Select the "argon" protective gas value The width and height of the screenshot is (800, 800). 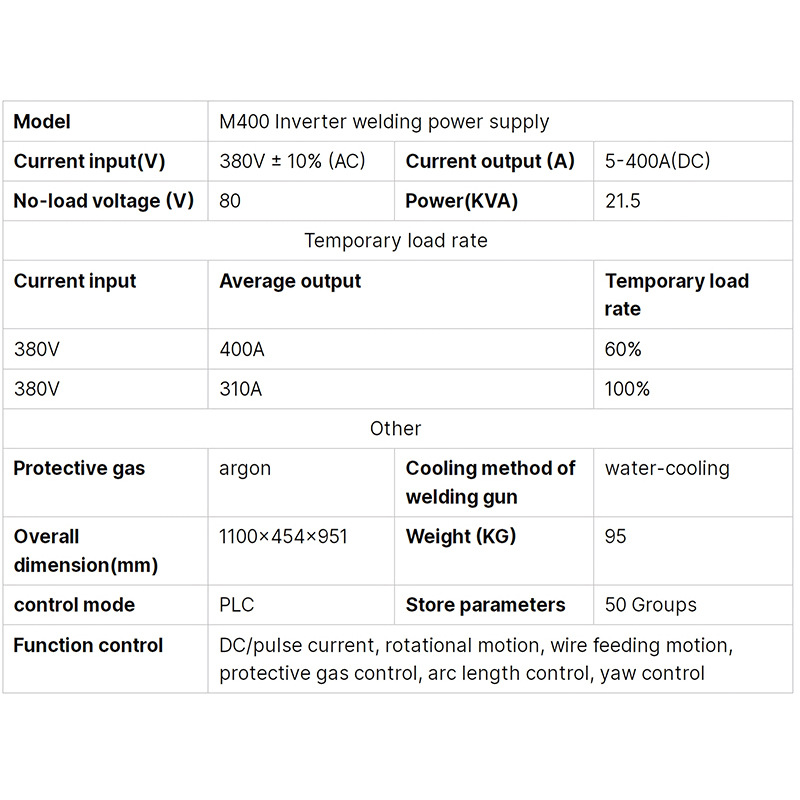(245, 468)
